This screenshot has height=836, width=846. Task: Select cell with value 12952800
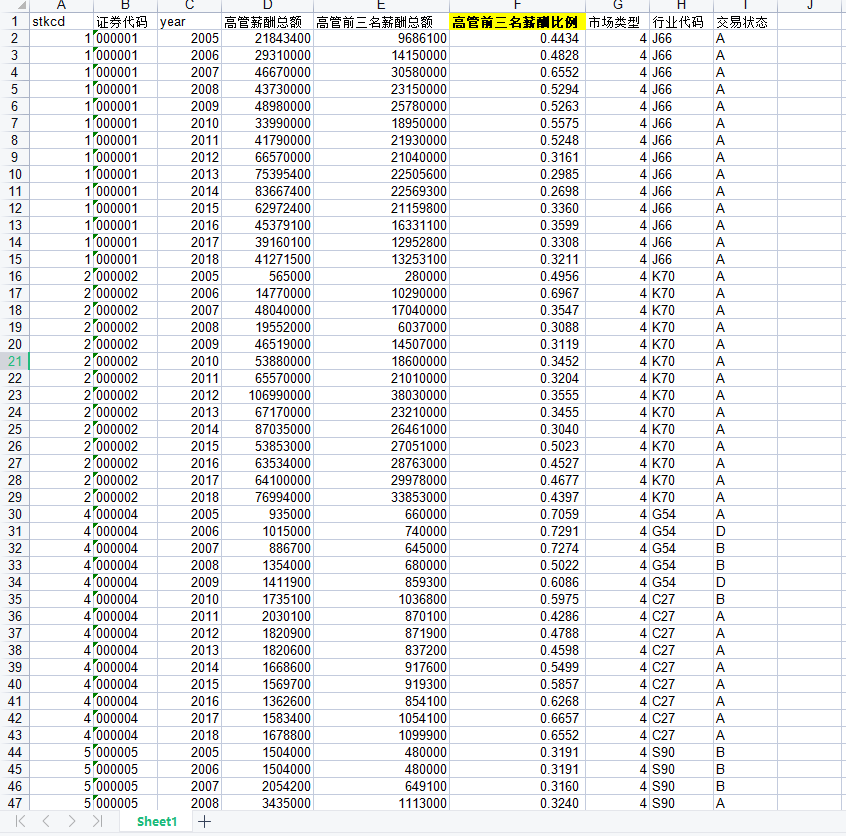[x=381, y=242]
